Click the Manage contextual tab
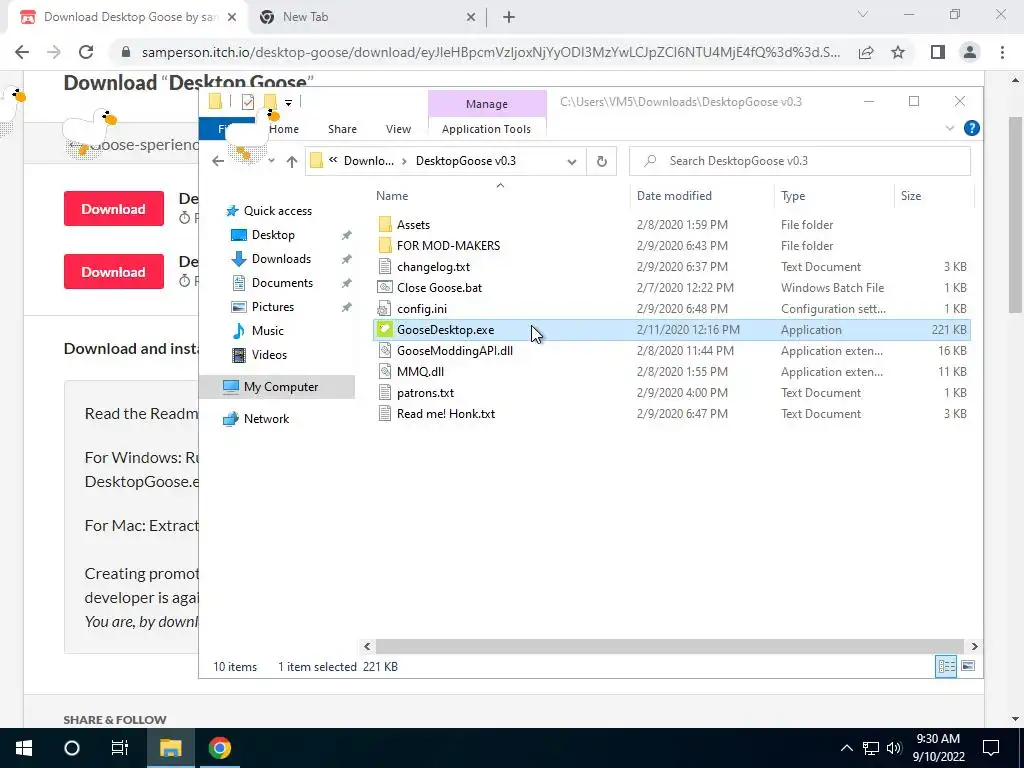This screenshot has width=1024, height=768. pyautogui.click(x=487, y=104)
